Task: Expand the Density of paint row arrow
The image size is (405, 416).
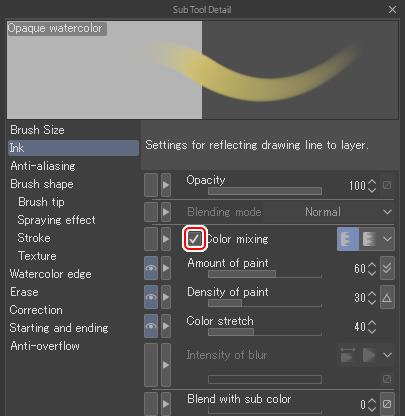Action: [166, 297]
